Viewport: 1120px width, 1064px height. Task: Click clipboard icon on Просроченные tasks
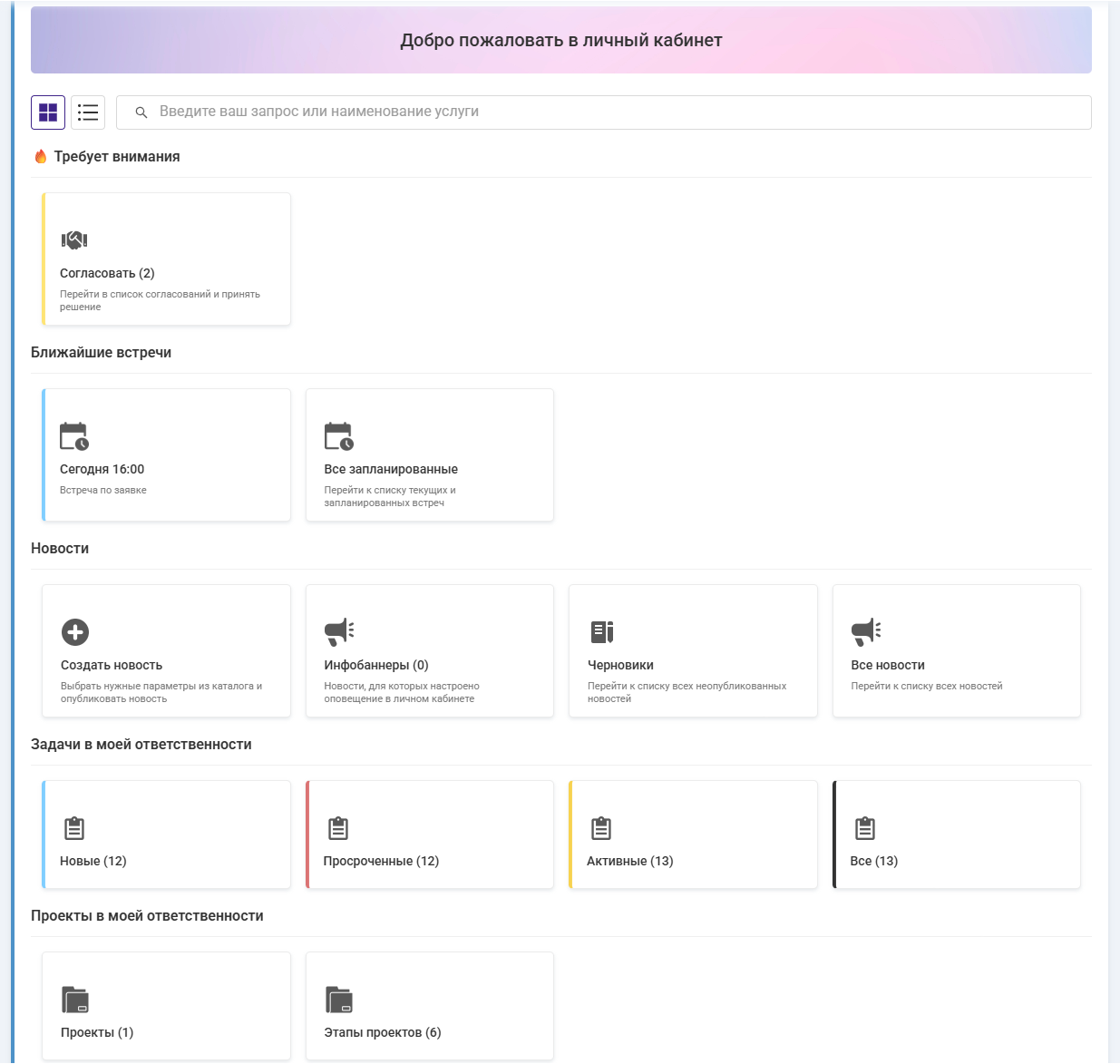(338, 828)
